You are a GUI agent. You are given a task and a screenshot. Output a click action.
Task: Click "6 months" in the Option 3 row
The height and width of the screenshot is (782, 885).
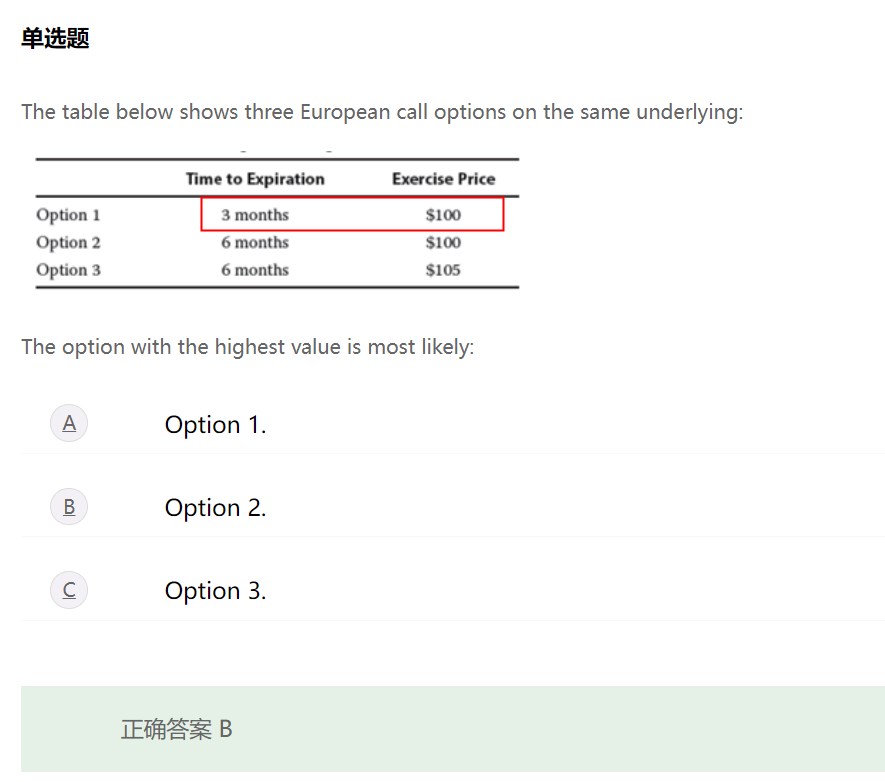tap(255, 270)
